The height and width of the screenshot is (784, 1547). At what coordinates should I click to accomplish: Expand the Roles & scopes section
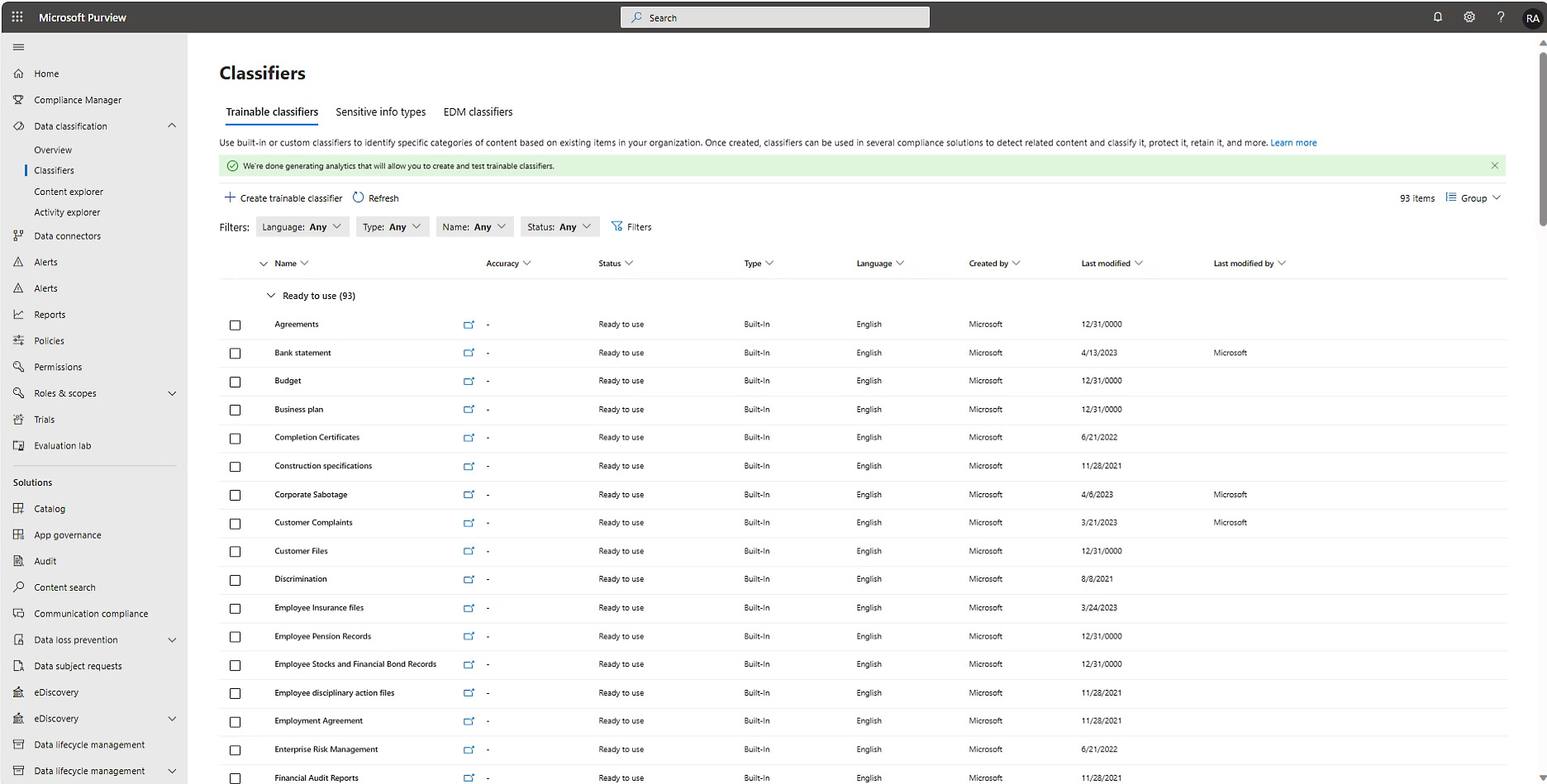[x=172, y=393]
